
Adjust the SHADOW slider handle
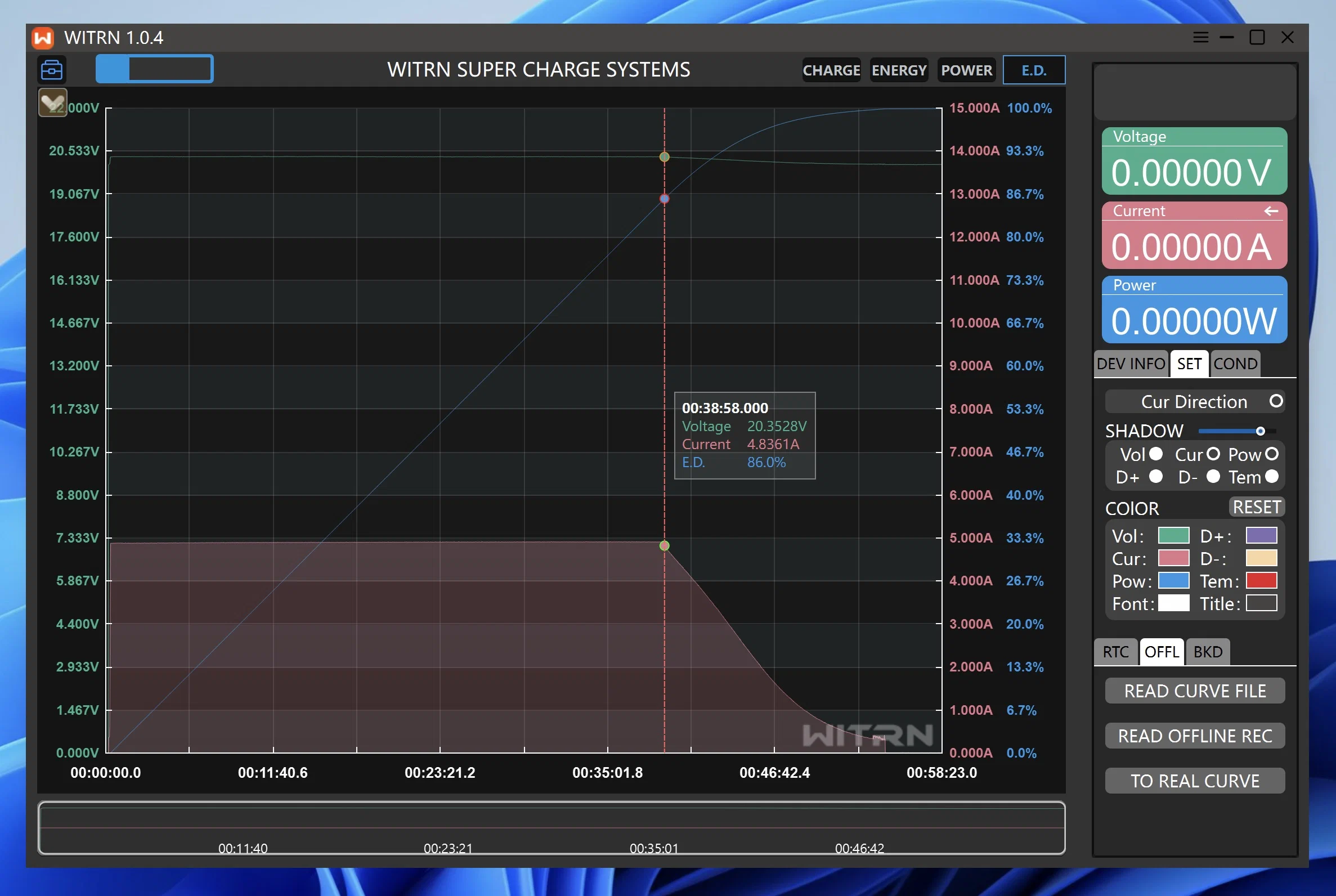point(1260,431)
